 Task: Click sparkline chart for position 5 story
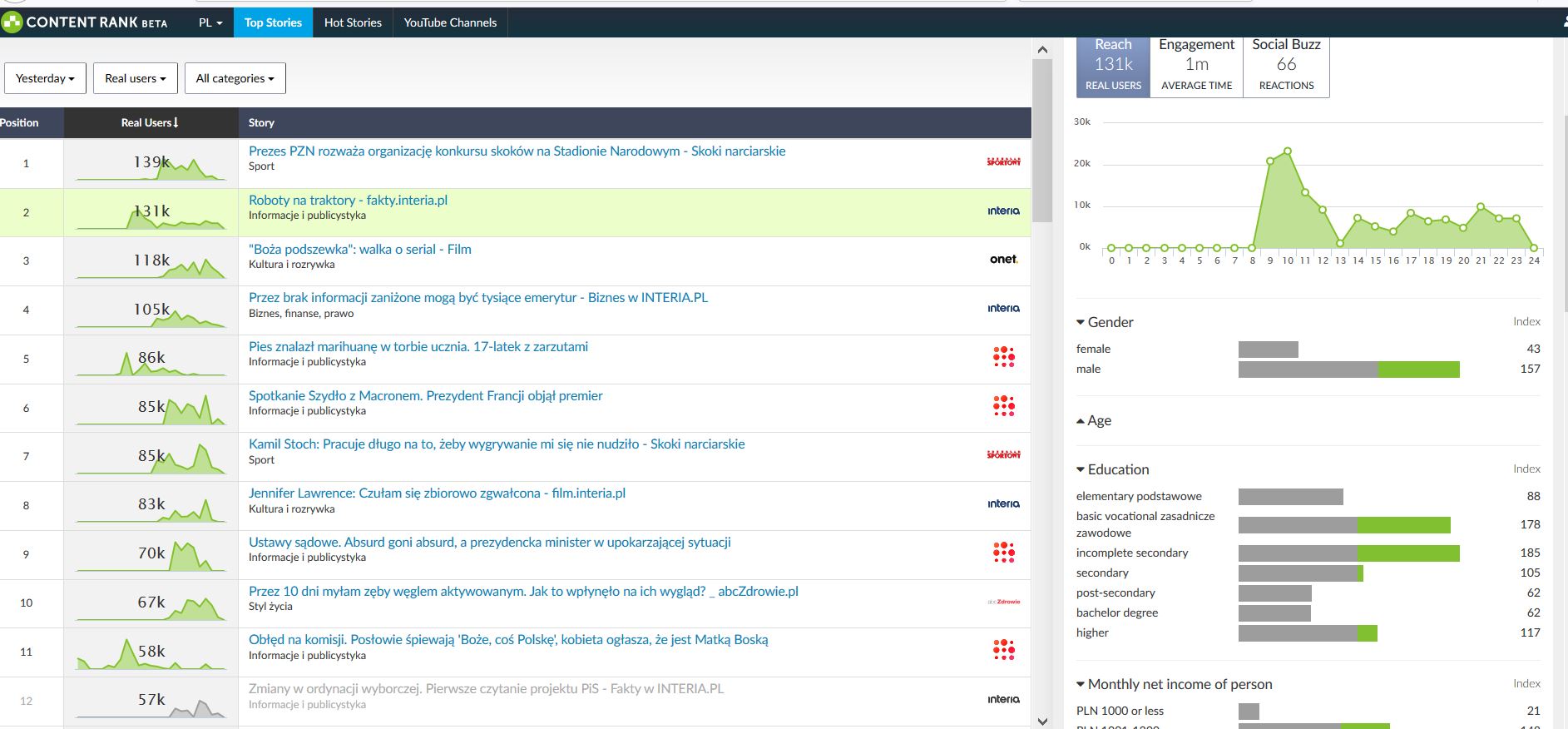[151, 360]
